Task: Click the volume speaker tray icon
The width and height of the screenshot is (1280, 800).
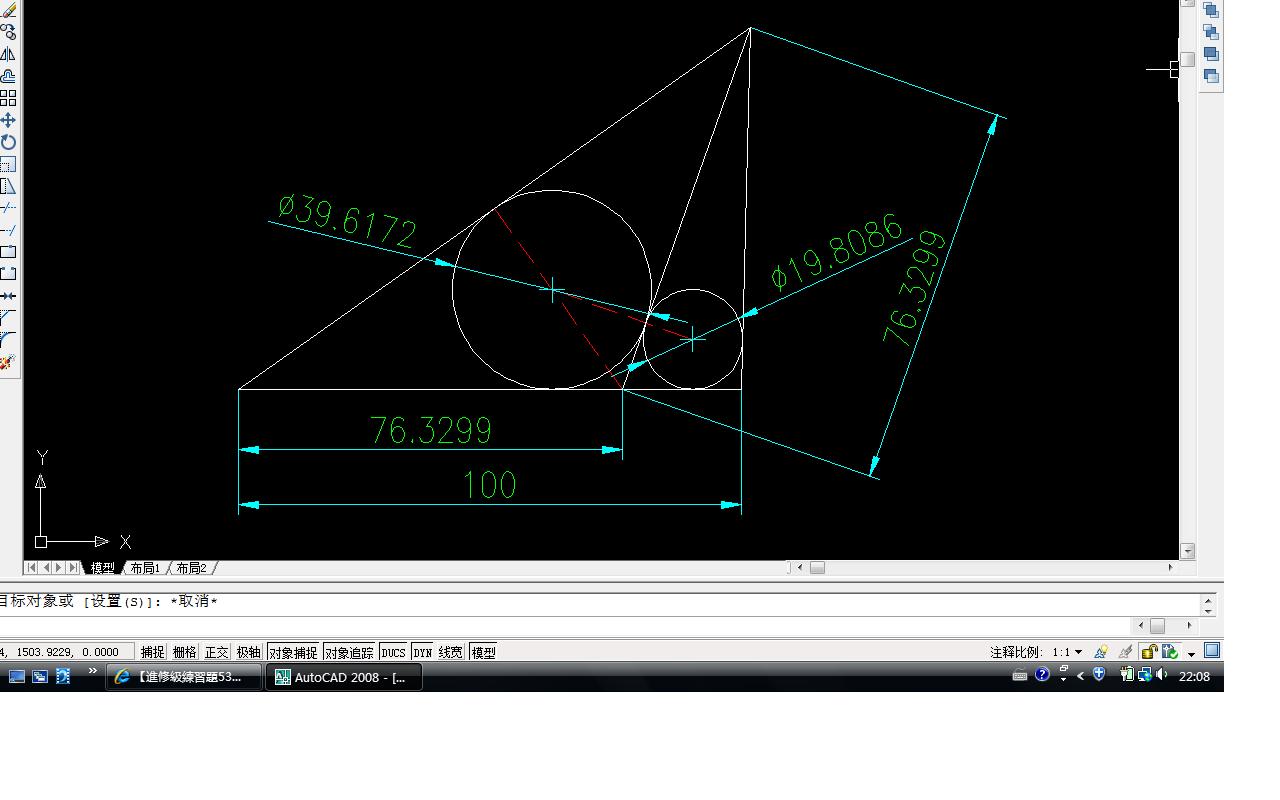Action: 1161,675
